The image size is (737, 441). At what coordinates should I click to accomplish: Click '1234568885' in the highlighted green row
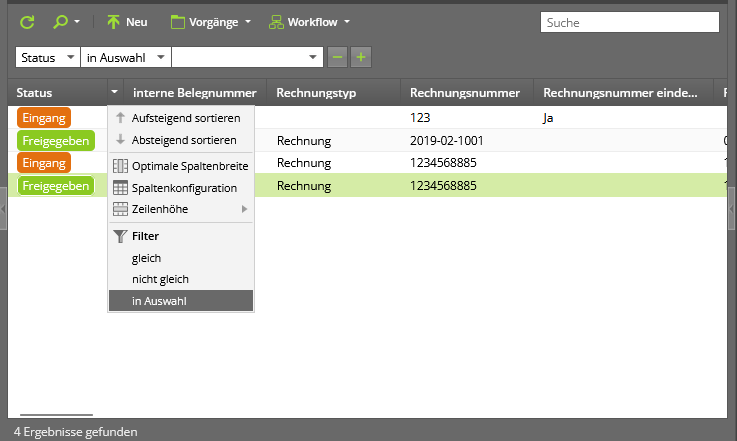tap(443, 186)
